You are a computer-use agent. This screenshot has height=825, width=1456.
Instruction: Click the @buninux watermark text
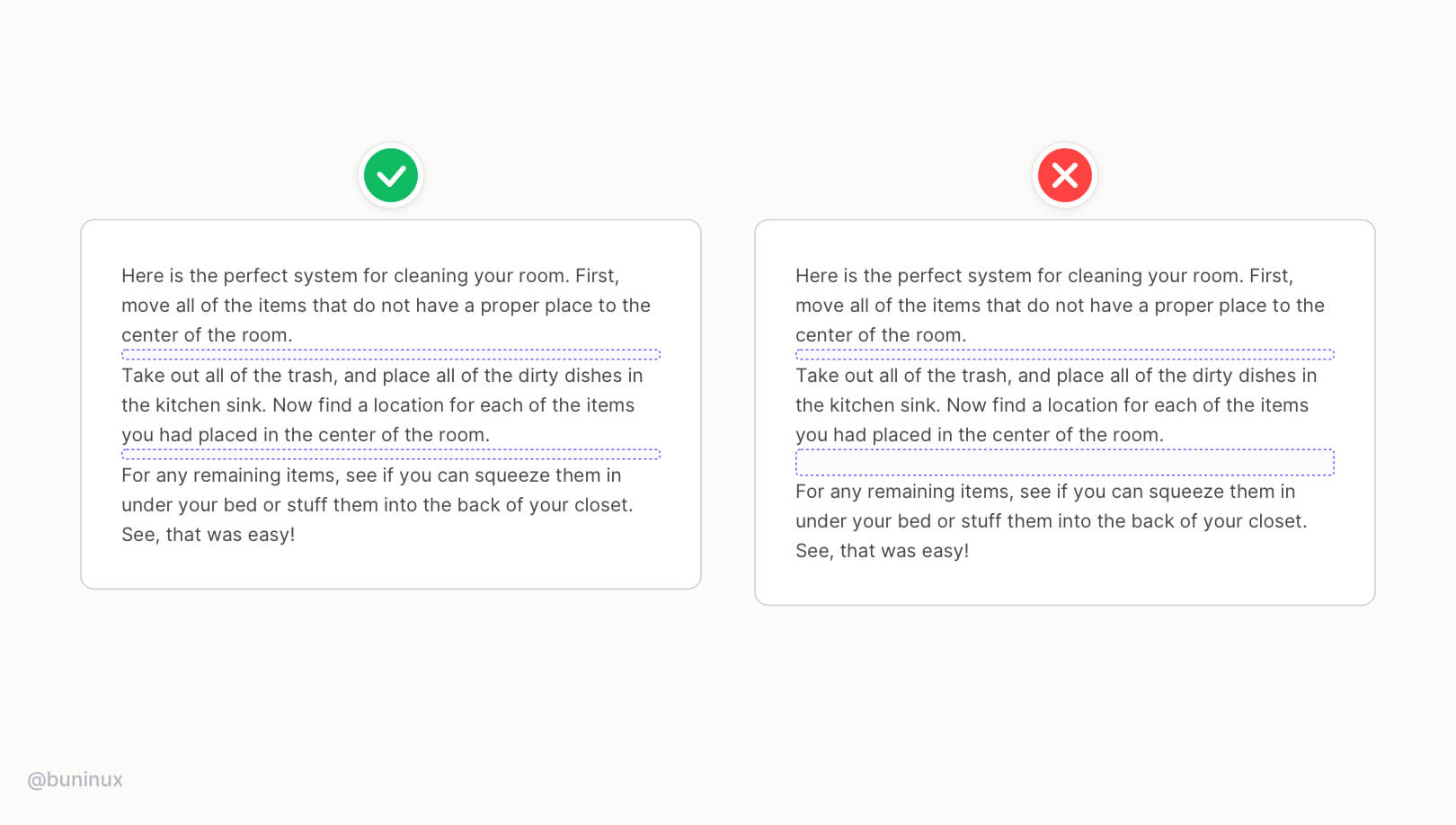[x=75, y=779]
